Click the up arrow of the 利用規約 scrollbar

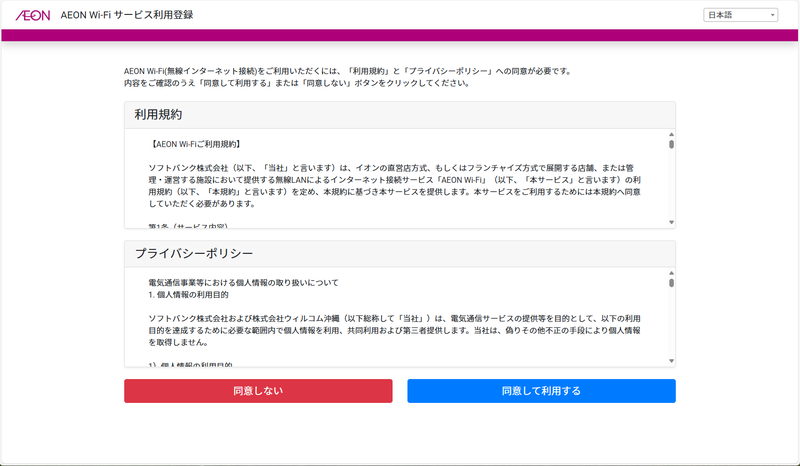pyautogui.click(x=671, y=135)
